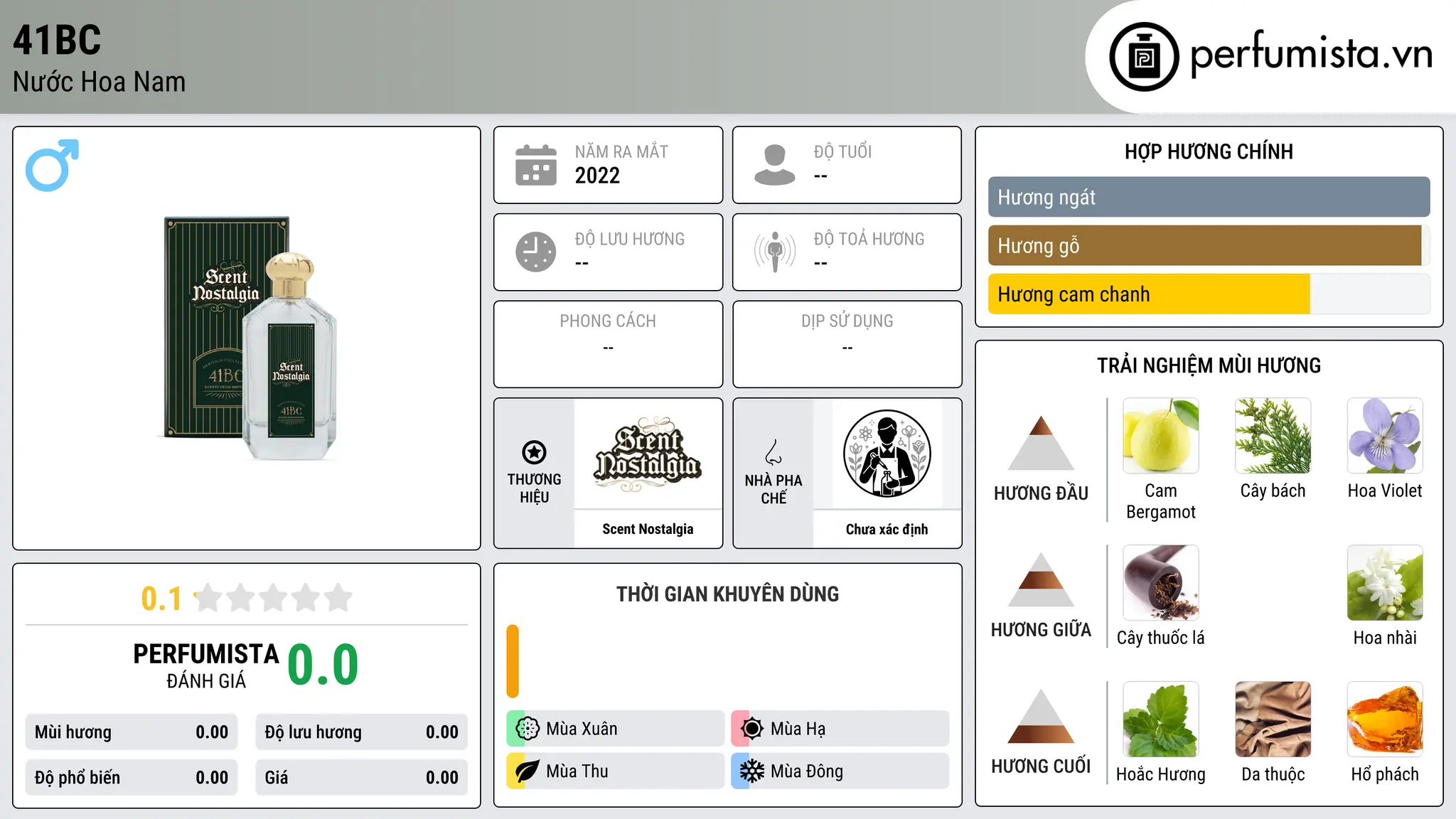This screenshot has width=1456, height=819.
Task: Open the Cam Bergamot note image
Action: click(1160, 436)
